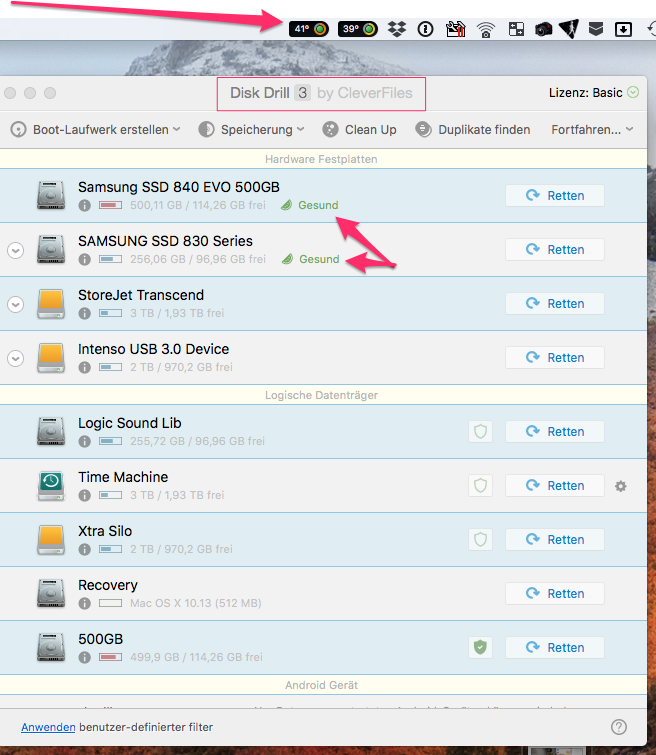Click the Android Gerät section header
This screenshot has height=755, width=656.
click(x=321, y=685)
